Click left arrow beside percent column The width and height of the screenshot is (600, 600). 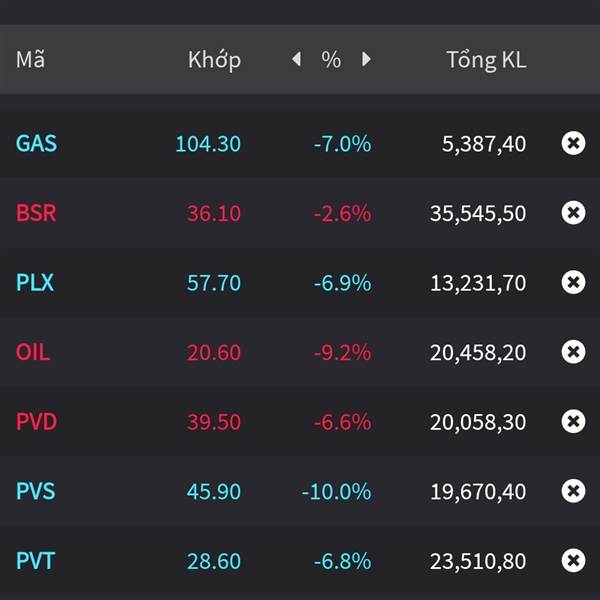[296, 60]
